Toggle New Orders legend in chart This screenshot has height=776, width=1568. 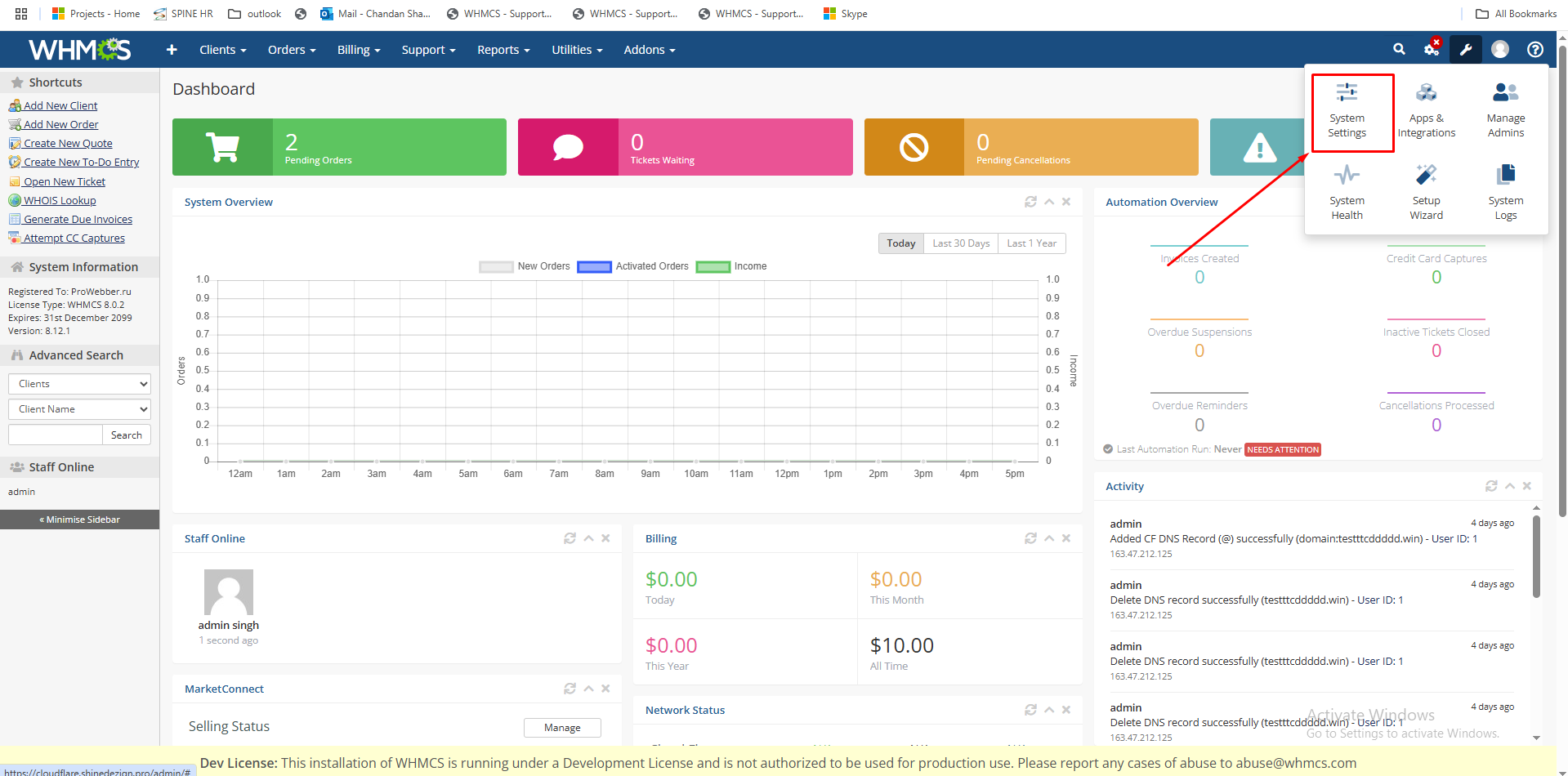click(x=525, y=266)
